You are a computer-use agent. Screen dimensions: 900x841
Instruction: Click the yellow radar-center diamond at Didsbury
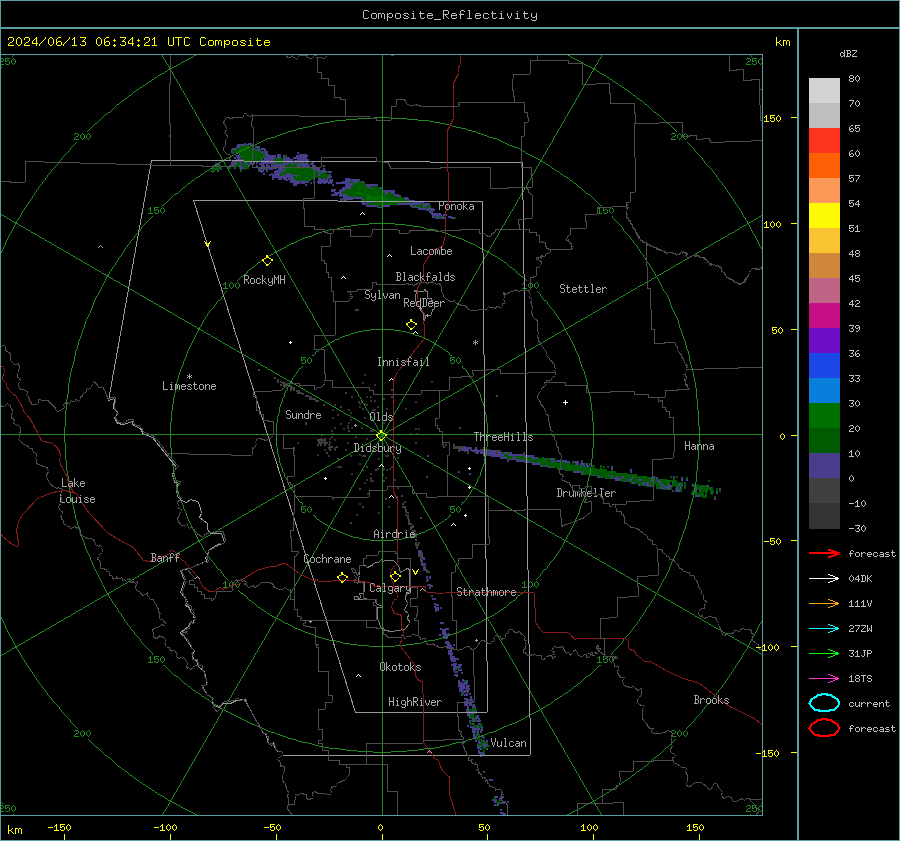pos(381,436)
